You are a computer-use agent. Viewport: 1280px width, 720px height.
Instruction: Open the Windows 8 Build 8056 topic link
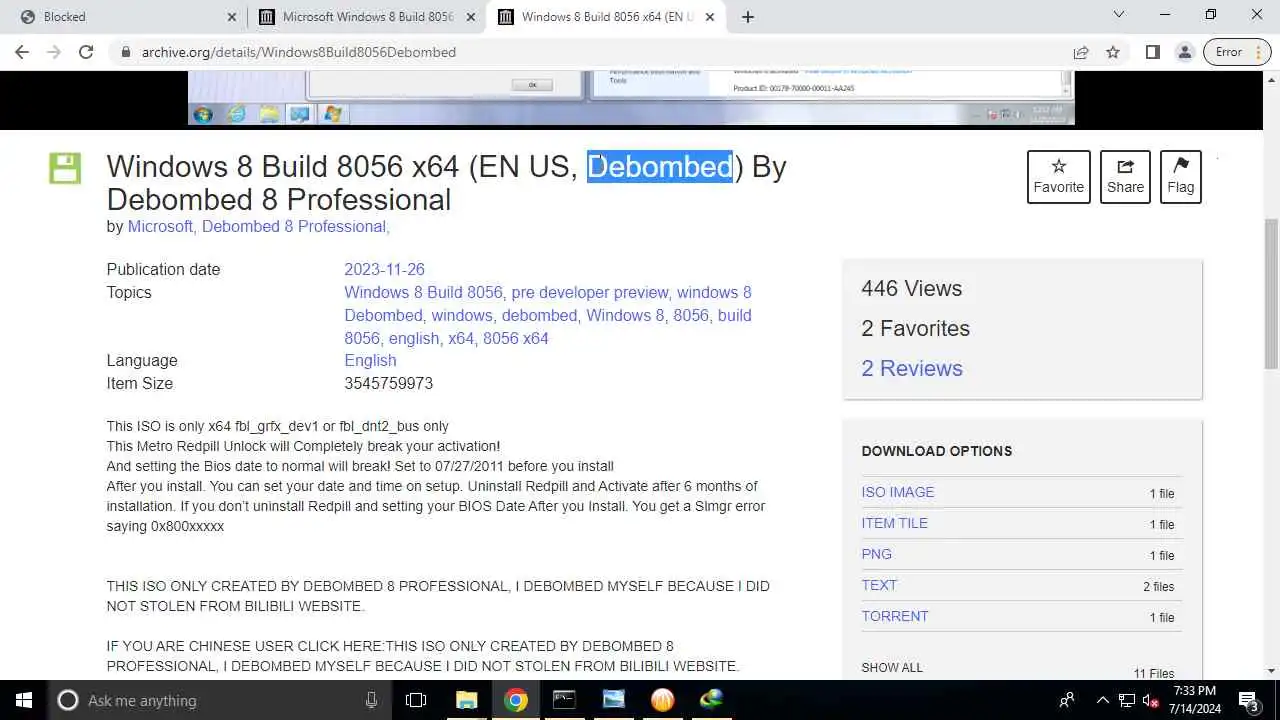pyautogui.click(x=423, y=293)
